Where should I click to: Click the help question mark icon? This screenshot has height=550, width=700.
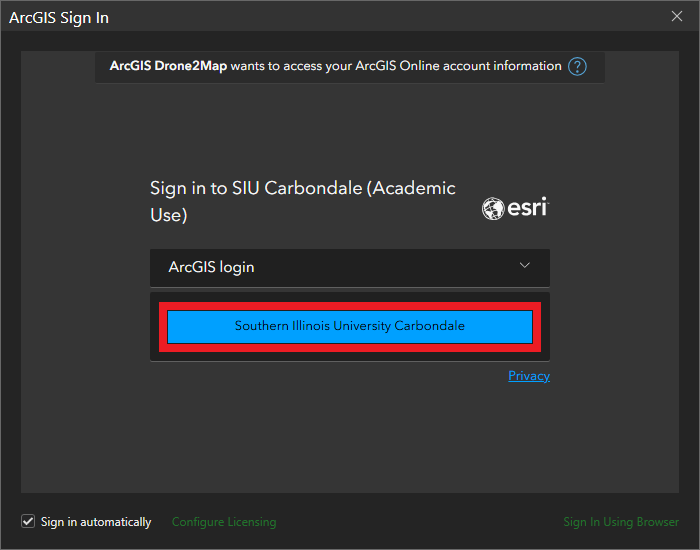[x=577, y=67]
